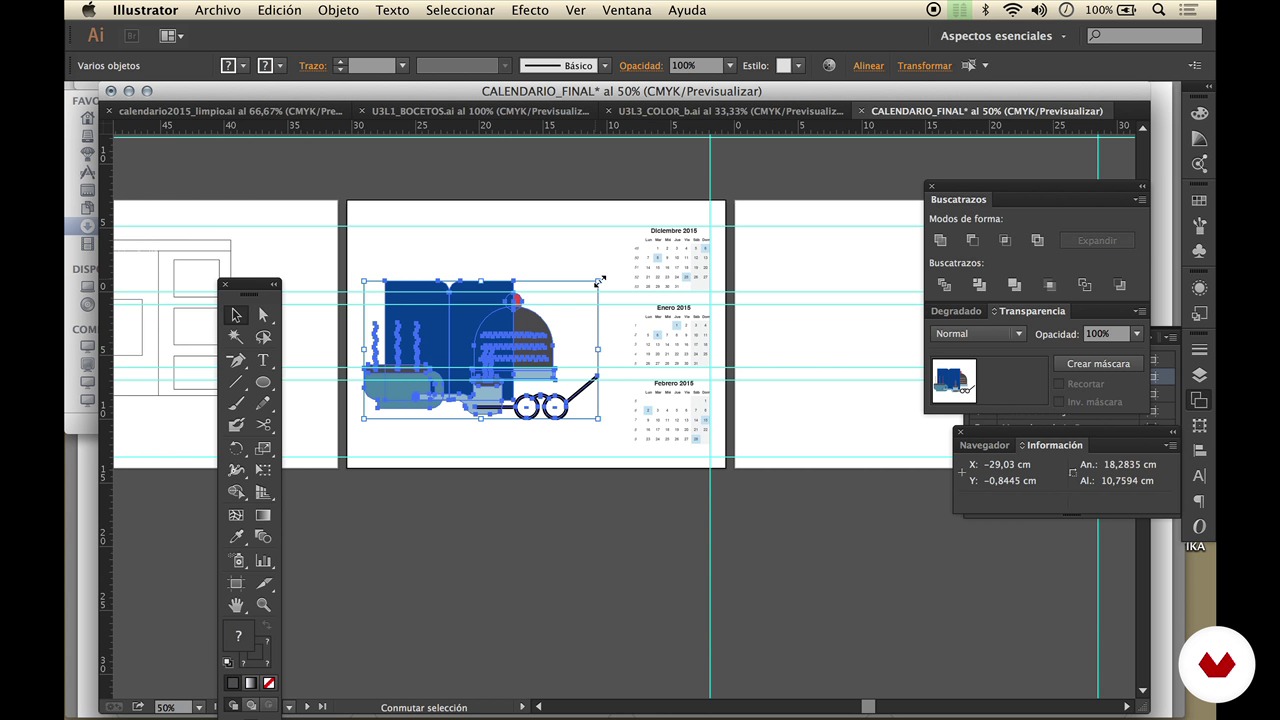This screenshot has height=720, width=1280.
Task: Set paint mode to solid Color
Action: 233,683
